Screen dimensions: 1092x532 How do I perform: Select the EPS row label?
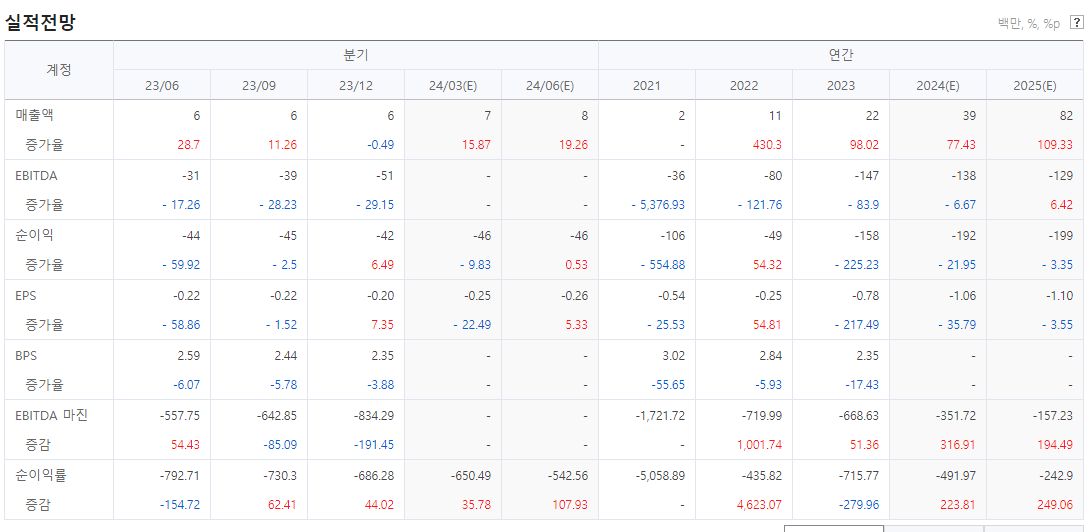point(26,296)
